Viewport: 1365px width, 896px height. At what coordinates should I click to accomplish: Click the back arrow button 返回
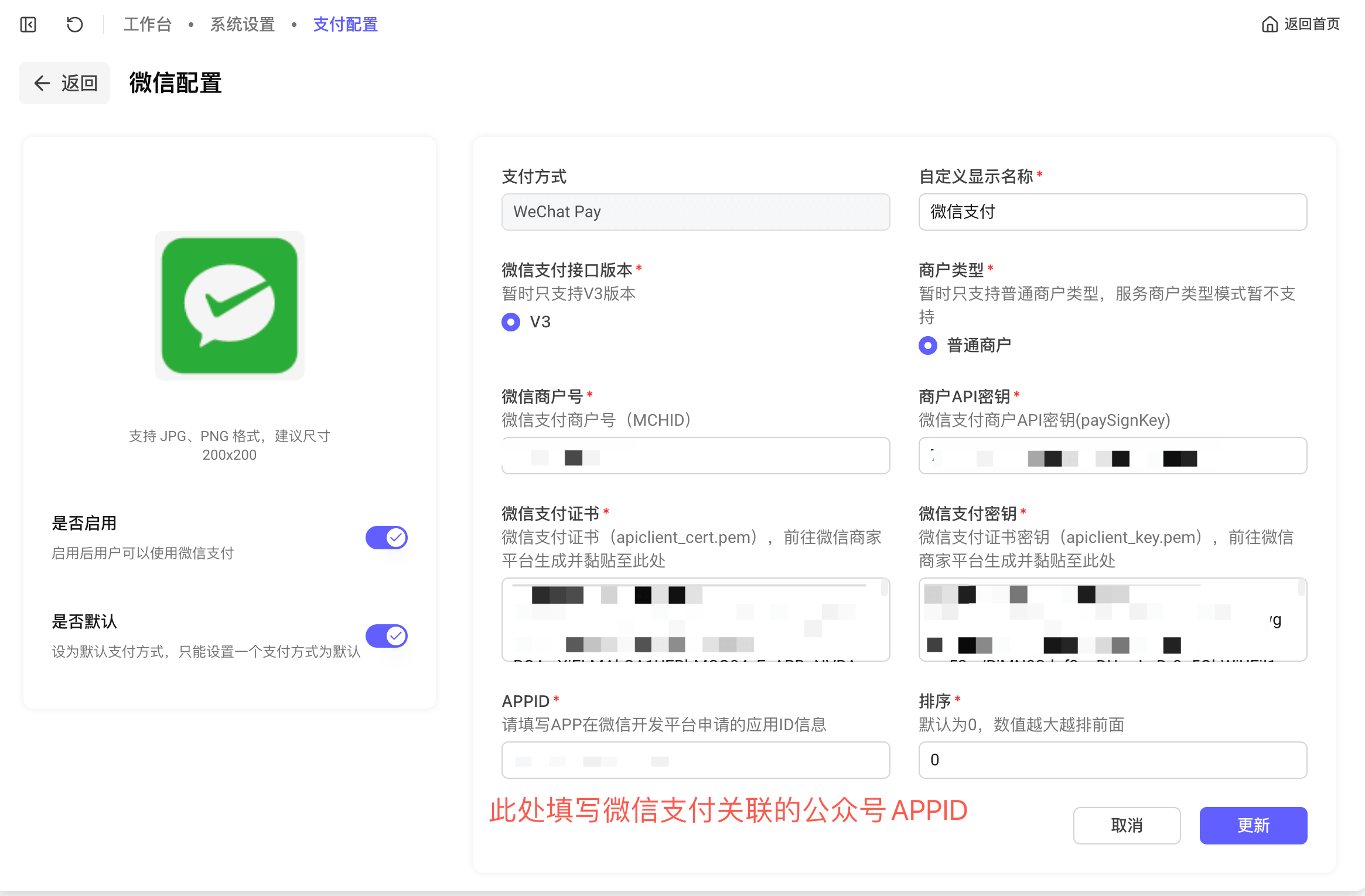pyautogui.click(x=64, y=83)
